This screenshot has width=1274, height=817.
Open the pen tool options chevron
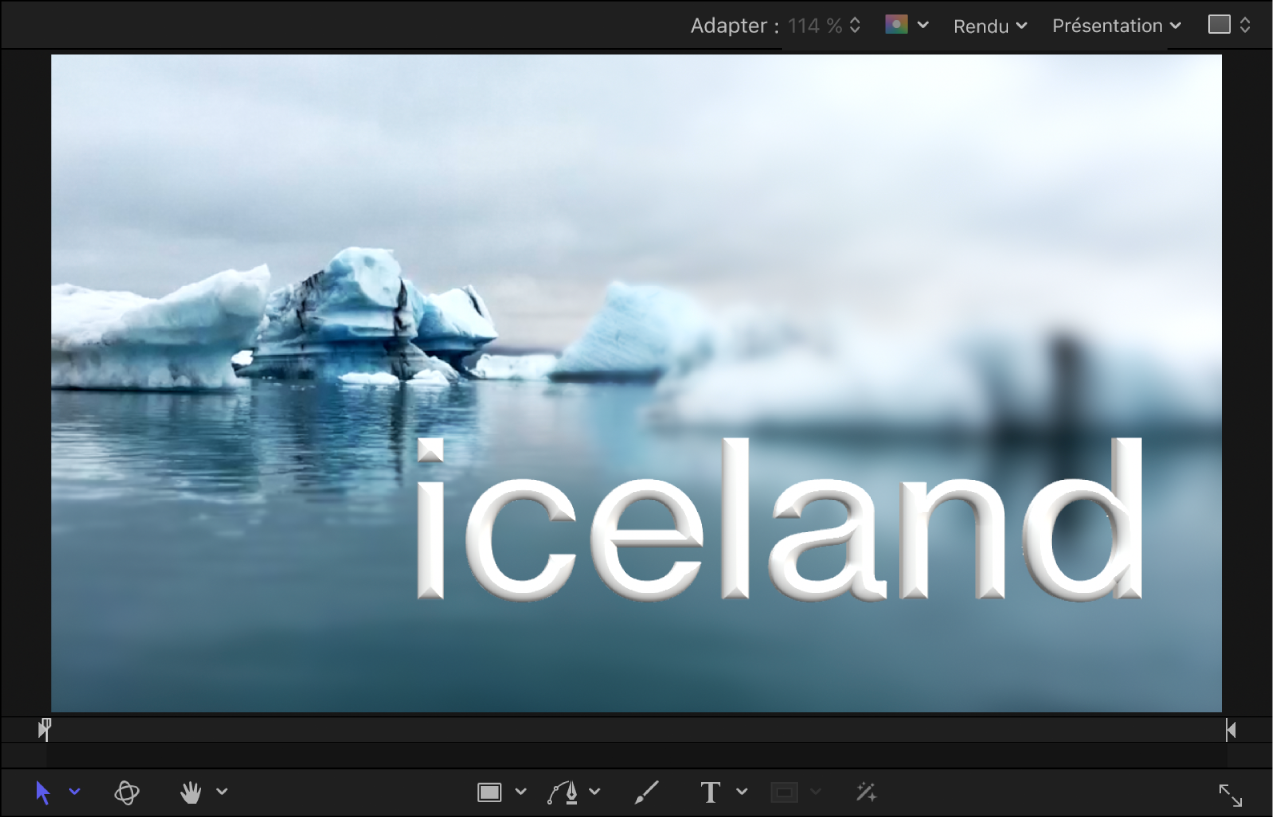click(x=595, y=792)
